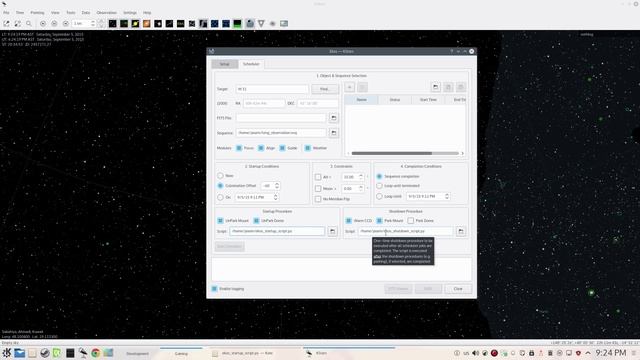
Task: Open the Tools menu
Action: (x=71, y=13)
